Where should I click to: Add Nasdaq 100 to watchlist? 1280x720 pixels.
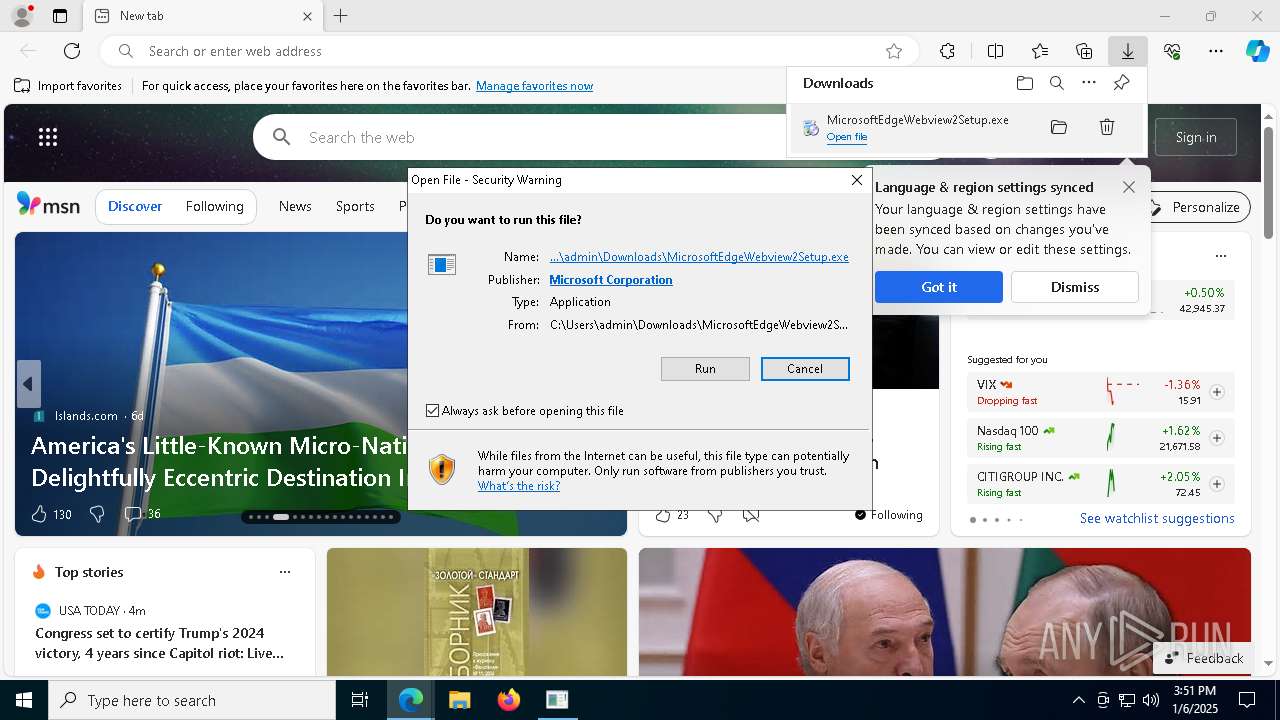pos(1217,438)
